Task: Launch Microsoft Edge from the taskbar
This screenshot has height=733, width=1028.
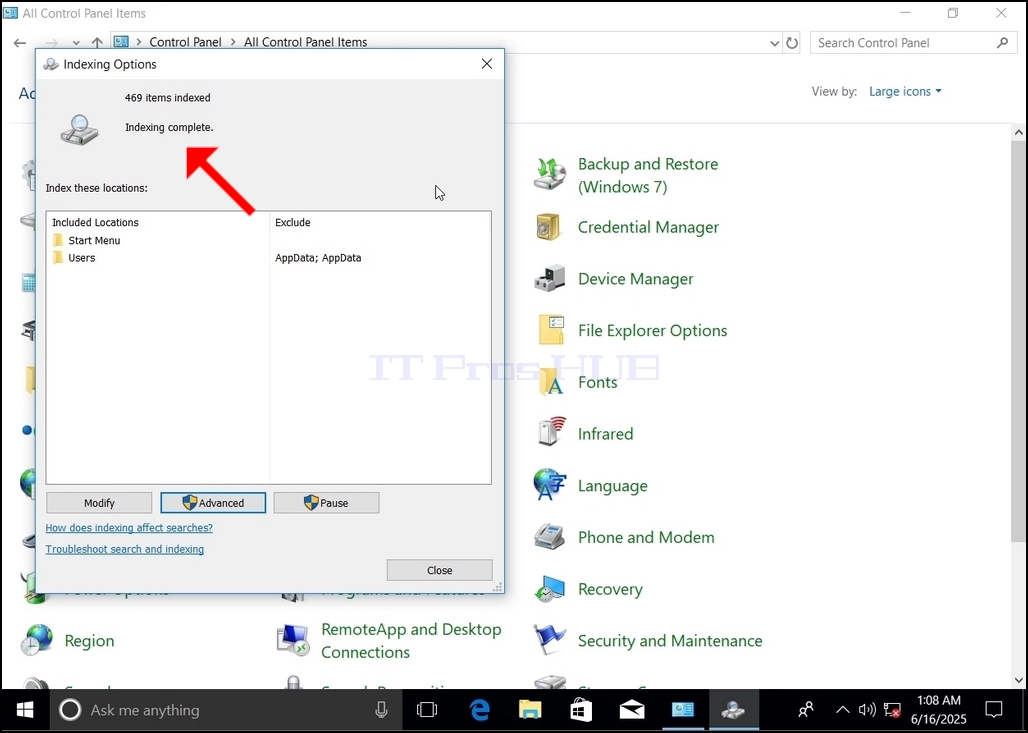Action: (x=479, y=710)
